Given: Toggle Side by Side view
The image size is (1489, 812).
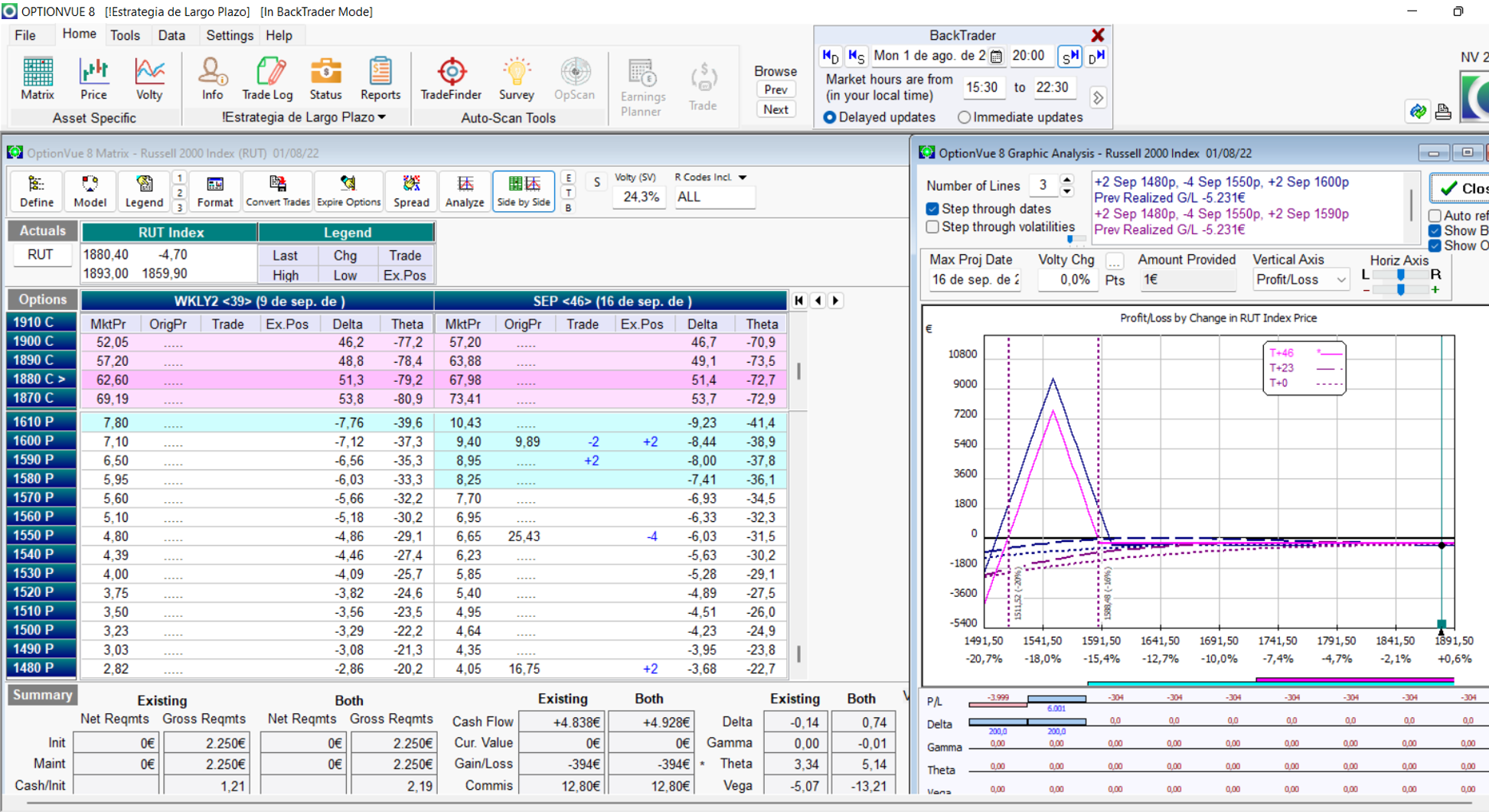Looking at the screenshot, I should (x=524, y=191).
